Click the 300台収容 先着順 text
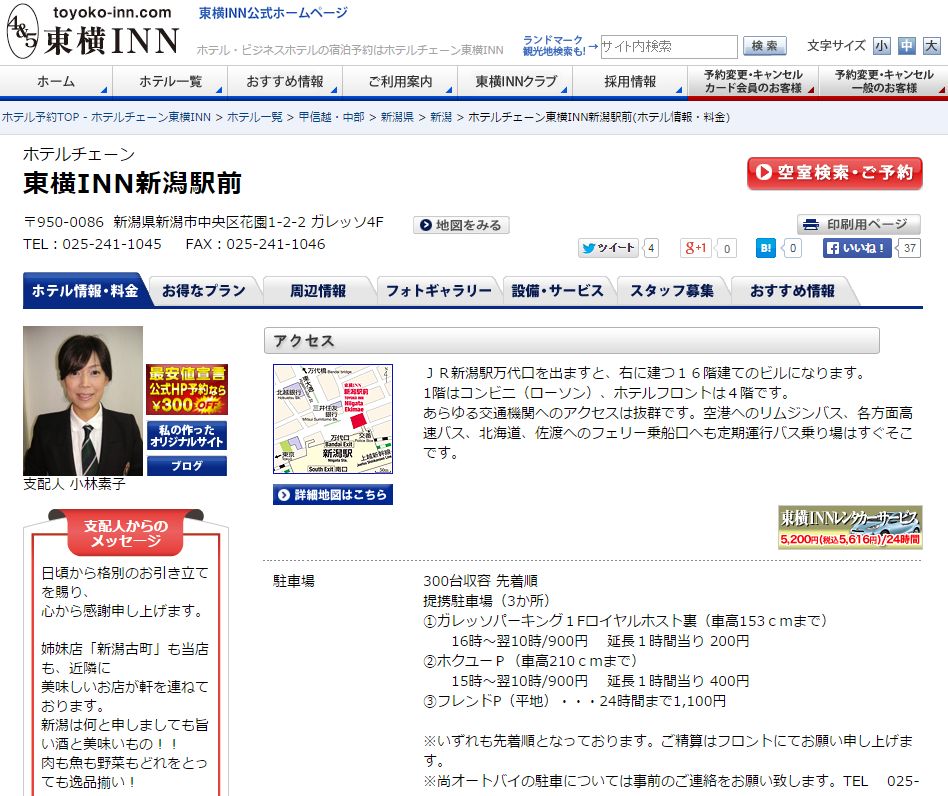 pyautogui.click(x=481, y=581)
